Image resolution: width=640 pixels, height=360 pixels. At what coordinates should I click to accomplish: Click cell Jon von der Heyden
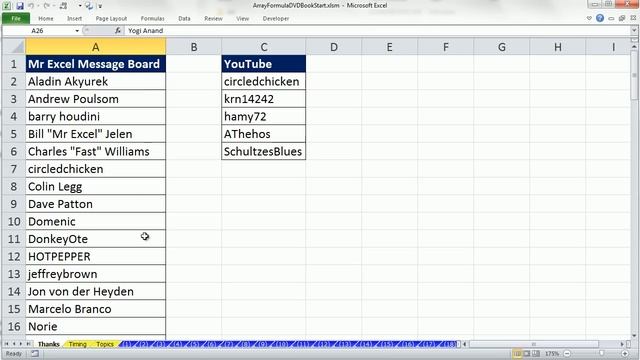(96, 291)
